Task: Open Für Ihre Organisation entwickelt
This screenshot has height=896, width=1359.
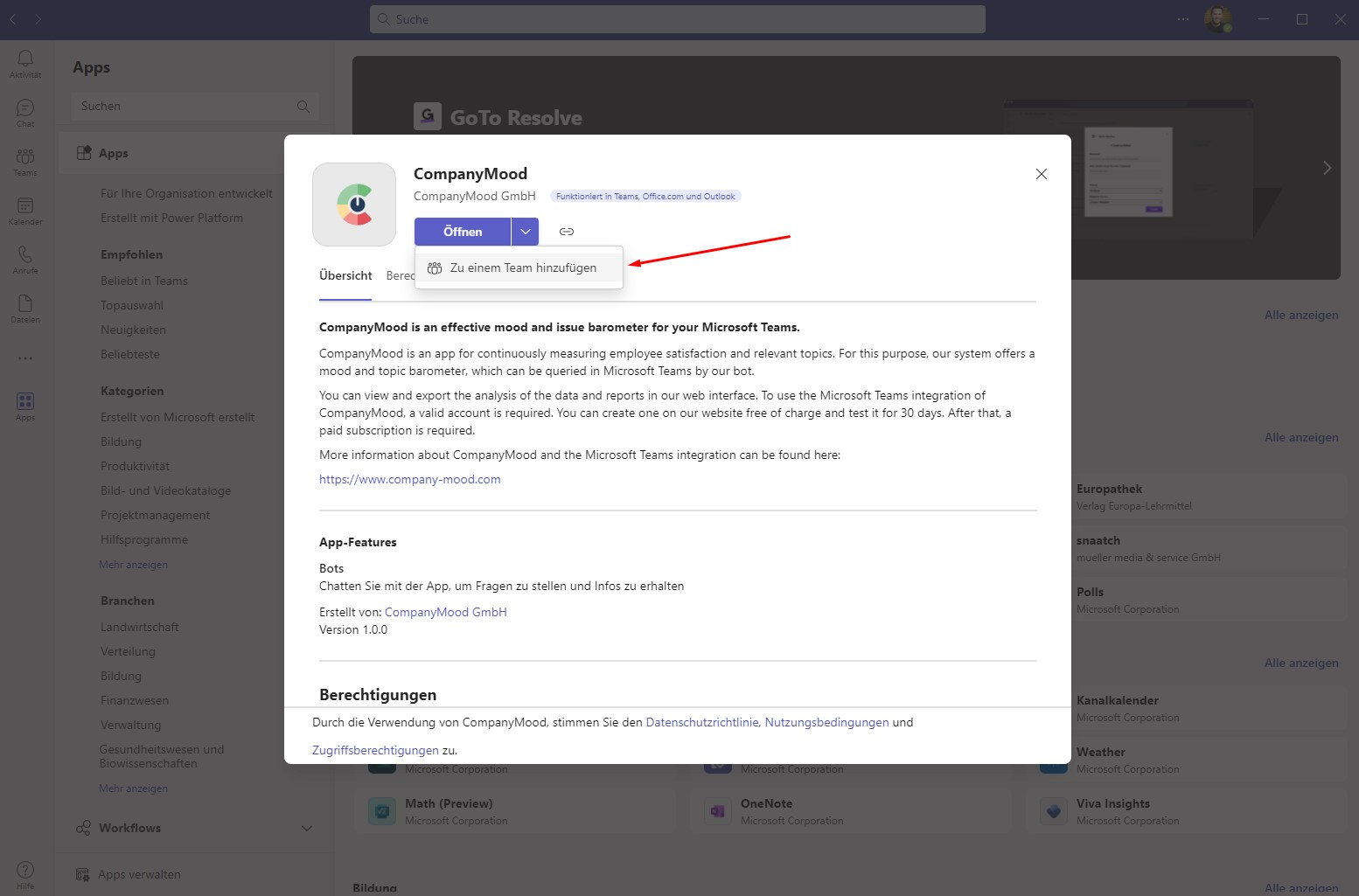Action: (186, 193)
